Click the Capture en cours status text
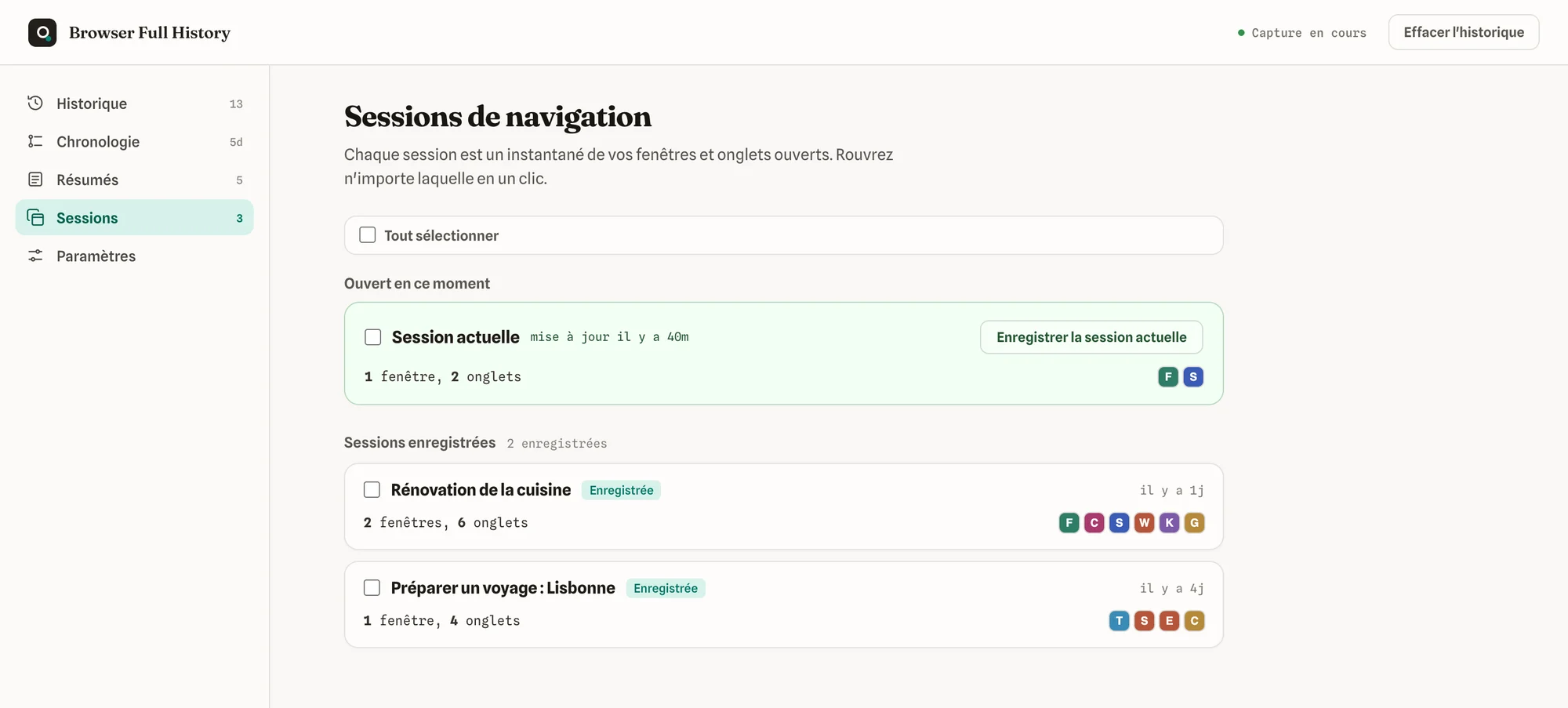 pos(1308,33)
